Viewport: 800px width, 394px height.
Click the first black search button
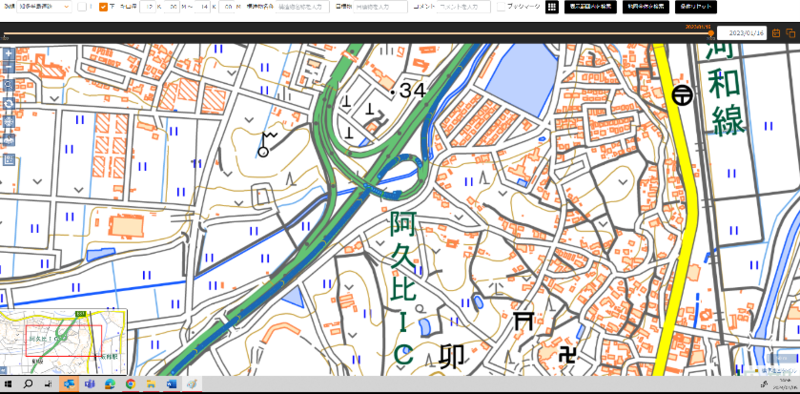590,7
